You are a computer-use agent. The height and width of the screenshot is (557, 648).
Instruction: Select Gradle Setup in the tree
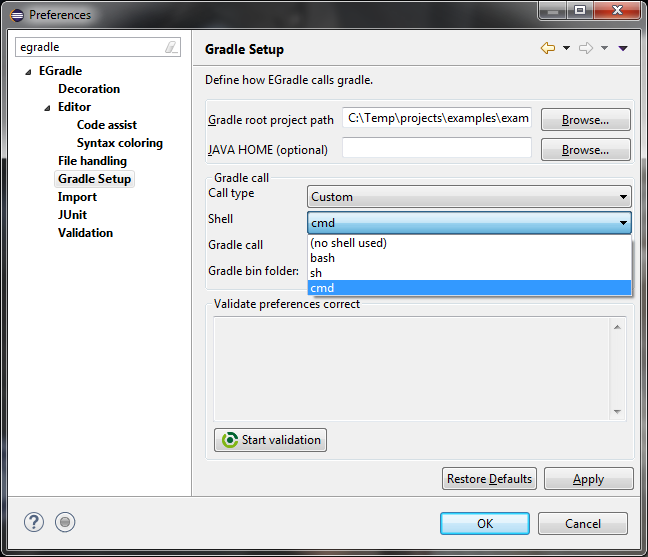tap(94, 179)
